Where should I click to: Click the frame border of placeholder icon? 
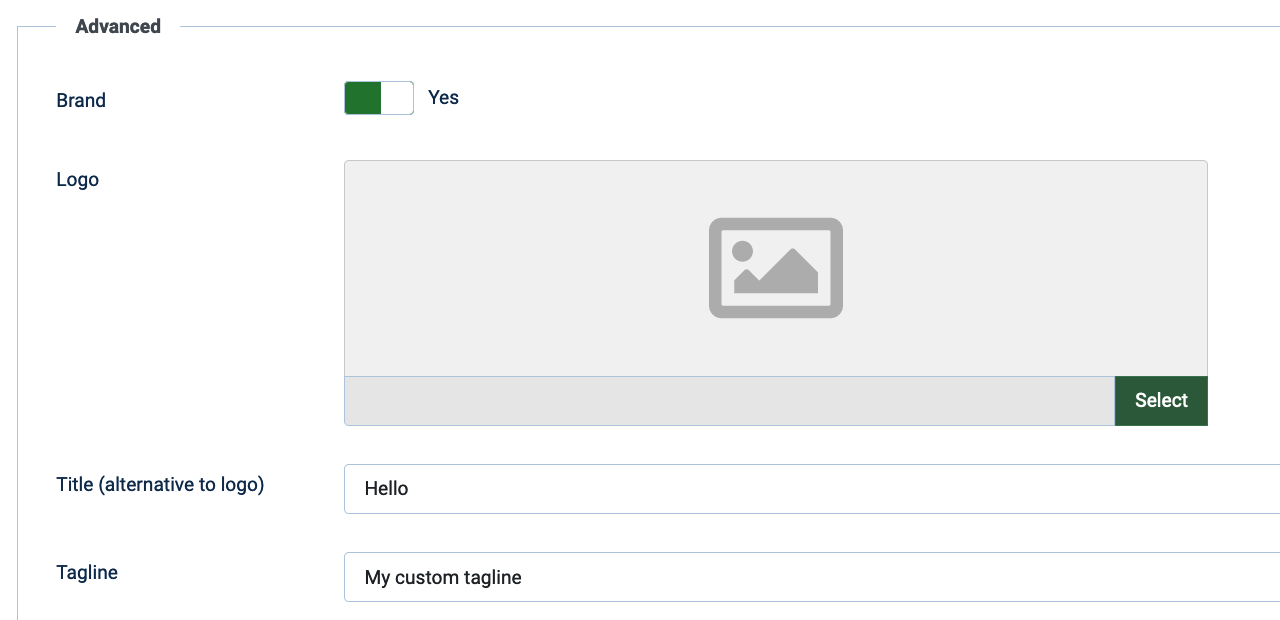[x=776, y=224]
